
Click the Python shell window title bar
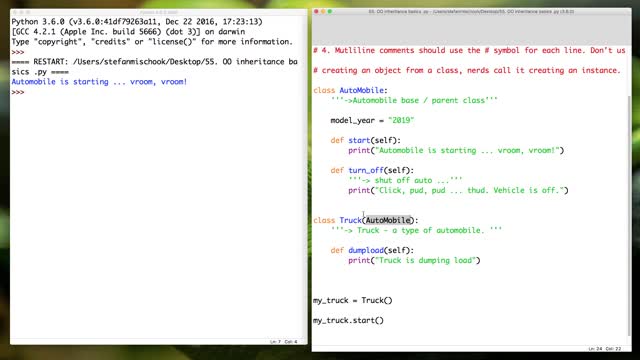158,12
